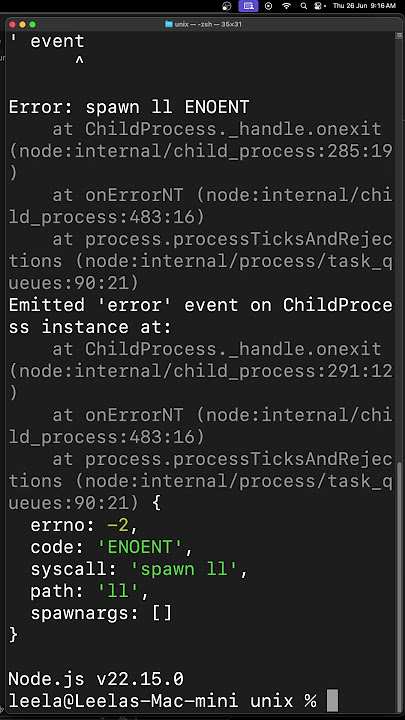405x720 pixels.
Task: Open the Control Center icon
Action: (317, 6)
